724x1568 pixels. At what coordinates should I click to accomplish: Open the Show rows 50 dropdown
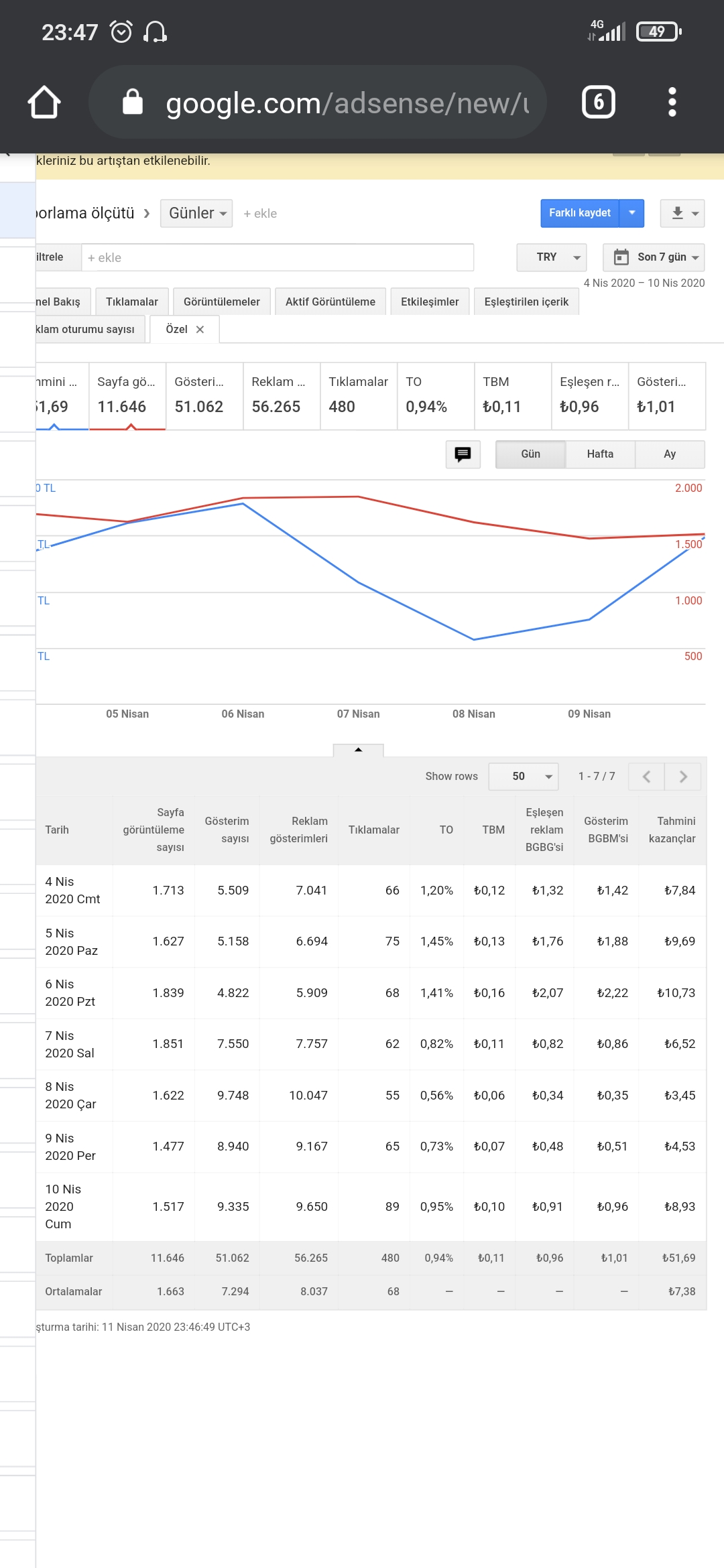click(x=524, y=777)
